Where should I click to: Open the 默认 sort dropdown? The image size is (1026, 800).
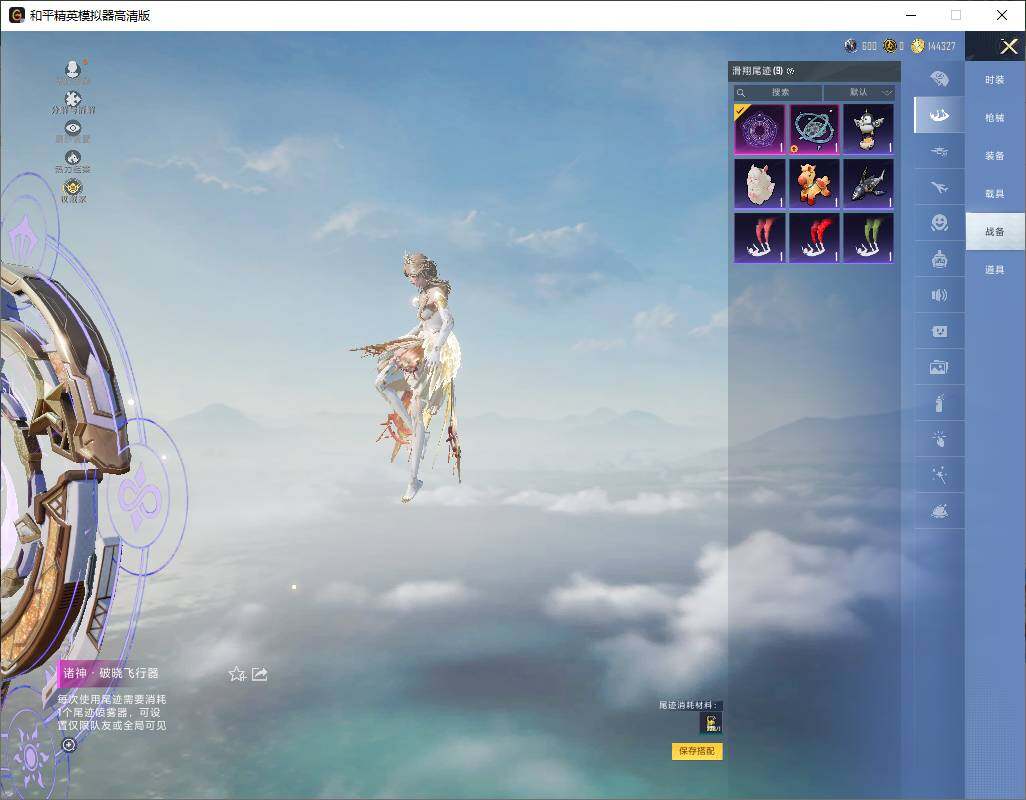click(x=859, y=92)
